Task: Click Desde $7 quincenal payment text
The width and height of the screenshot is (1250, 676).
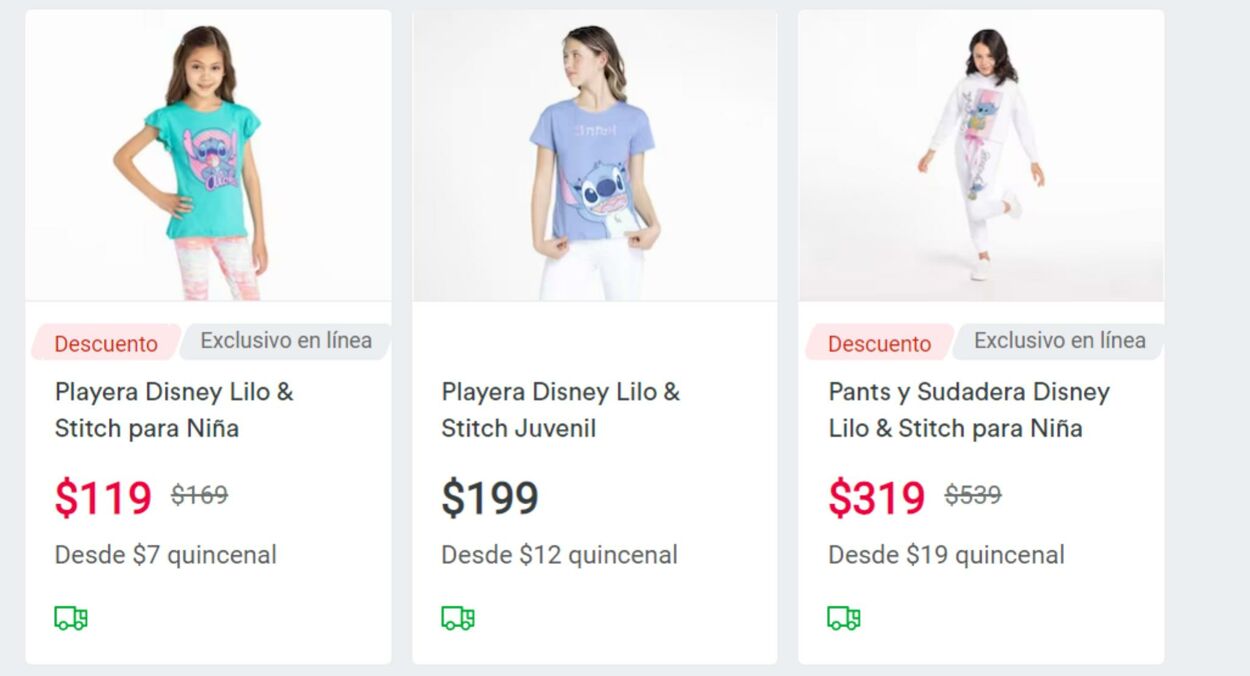Action: (166, 555)
